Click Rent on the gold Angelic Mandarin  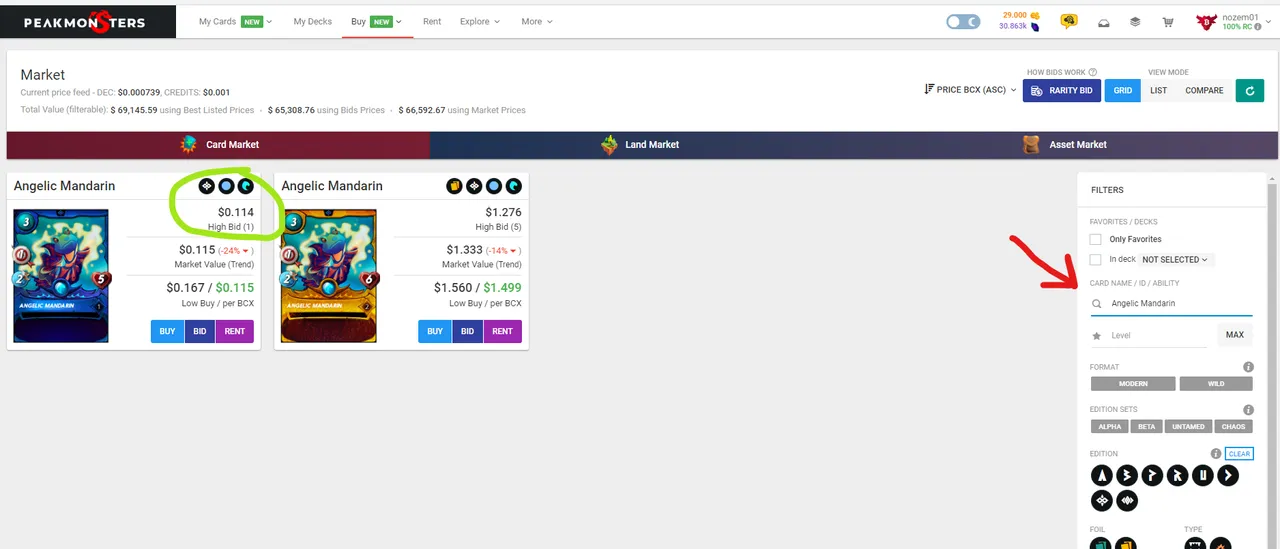(502, 331)
